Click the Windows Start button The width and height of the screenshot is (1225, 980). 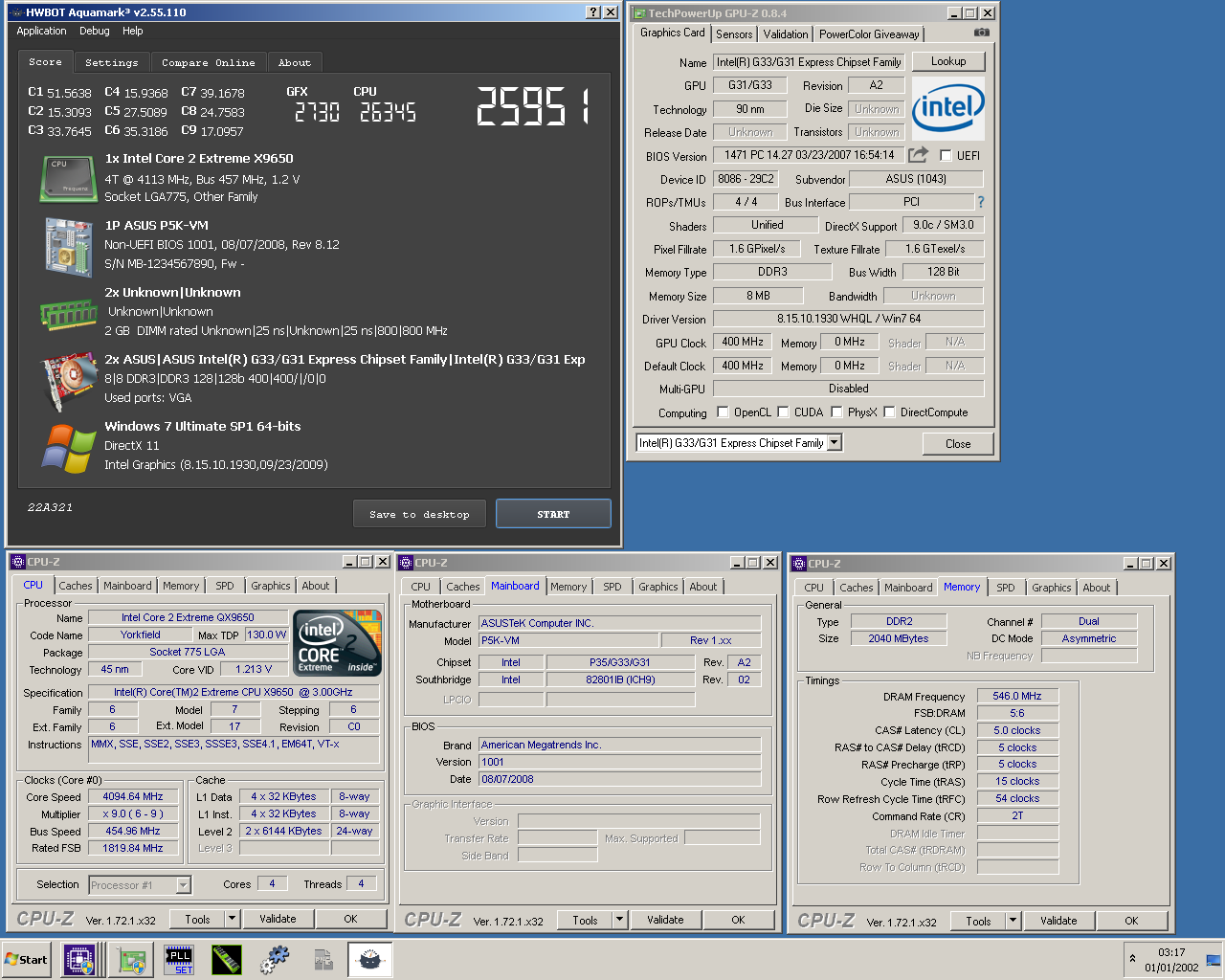[27, 960]
